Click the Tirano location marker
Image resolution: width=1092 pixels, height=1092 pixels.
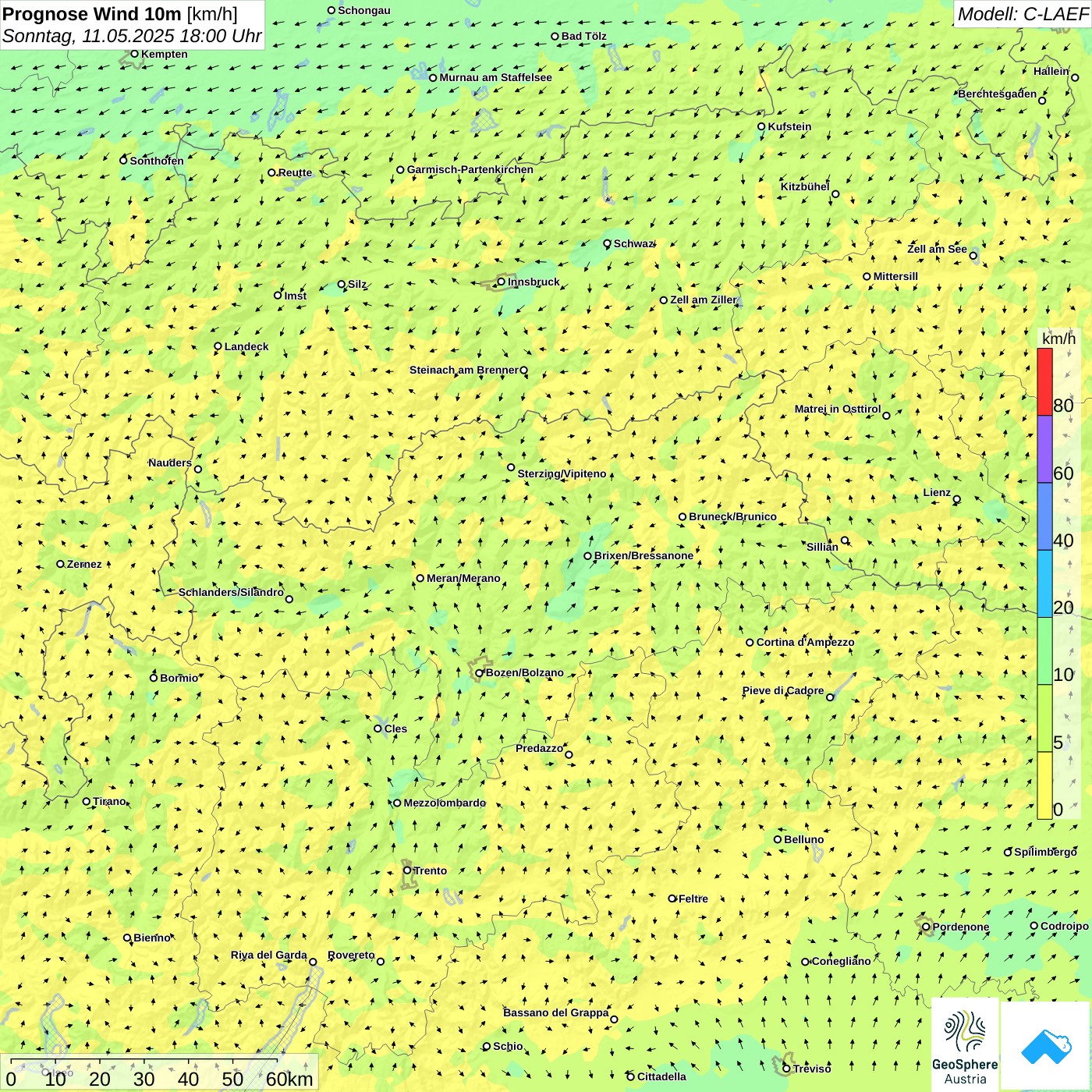pos(87,801)
